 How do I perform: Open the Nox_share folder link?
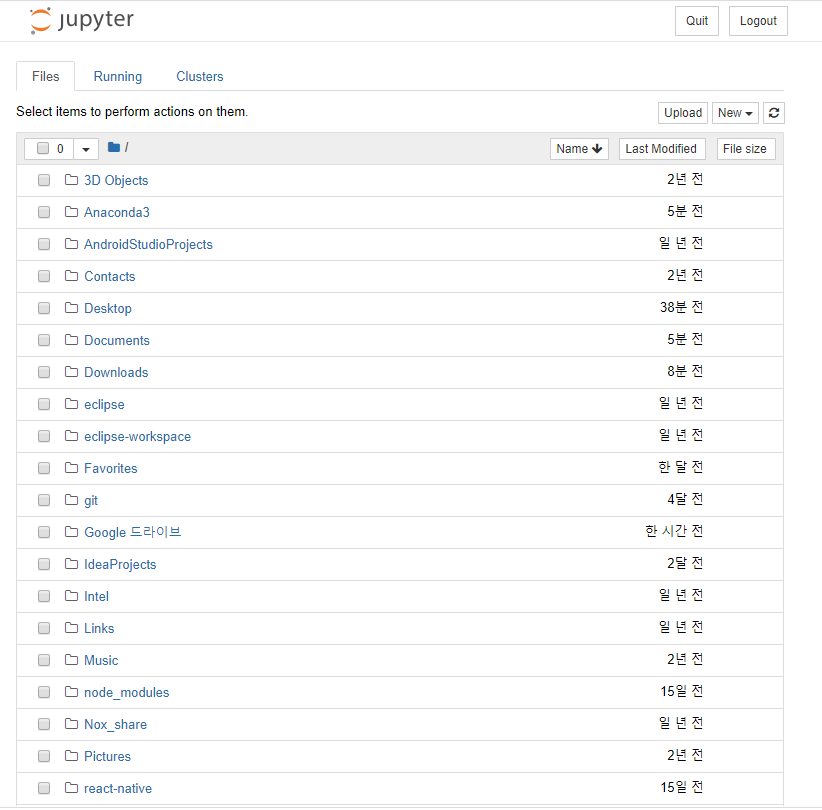coord(115,725)
